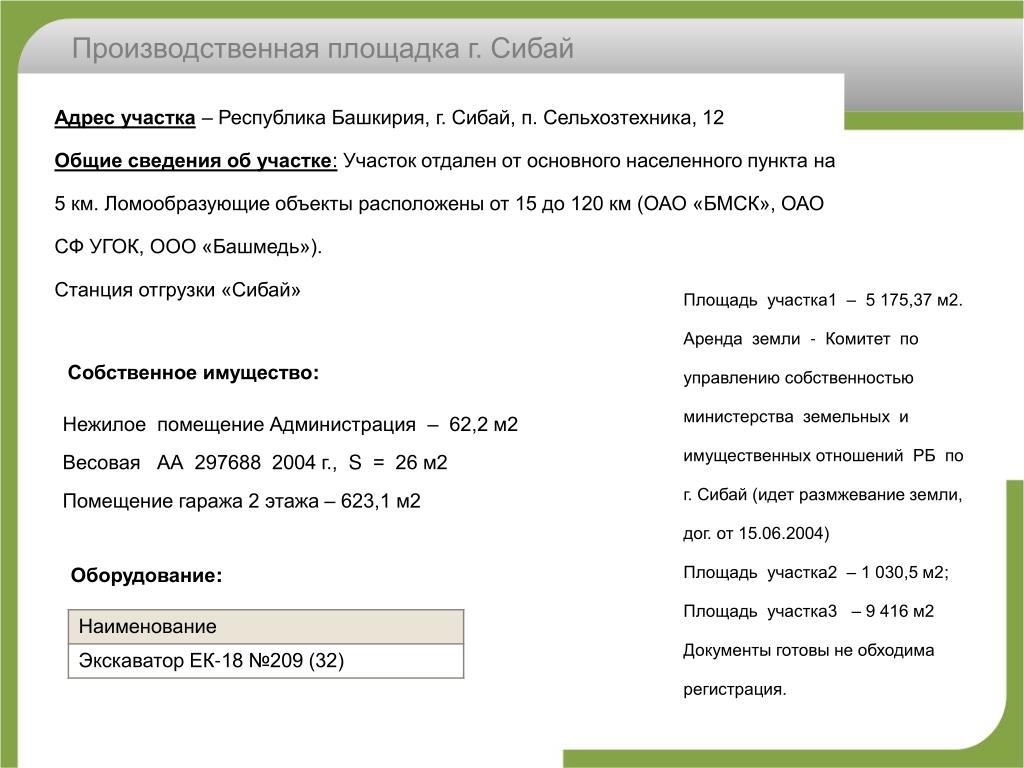Select the underlined heading 'Адрес участка'
Screen dimensions: 1024x768
125,118
